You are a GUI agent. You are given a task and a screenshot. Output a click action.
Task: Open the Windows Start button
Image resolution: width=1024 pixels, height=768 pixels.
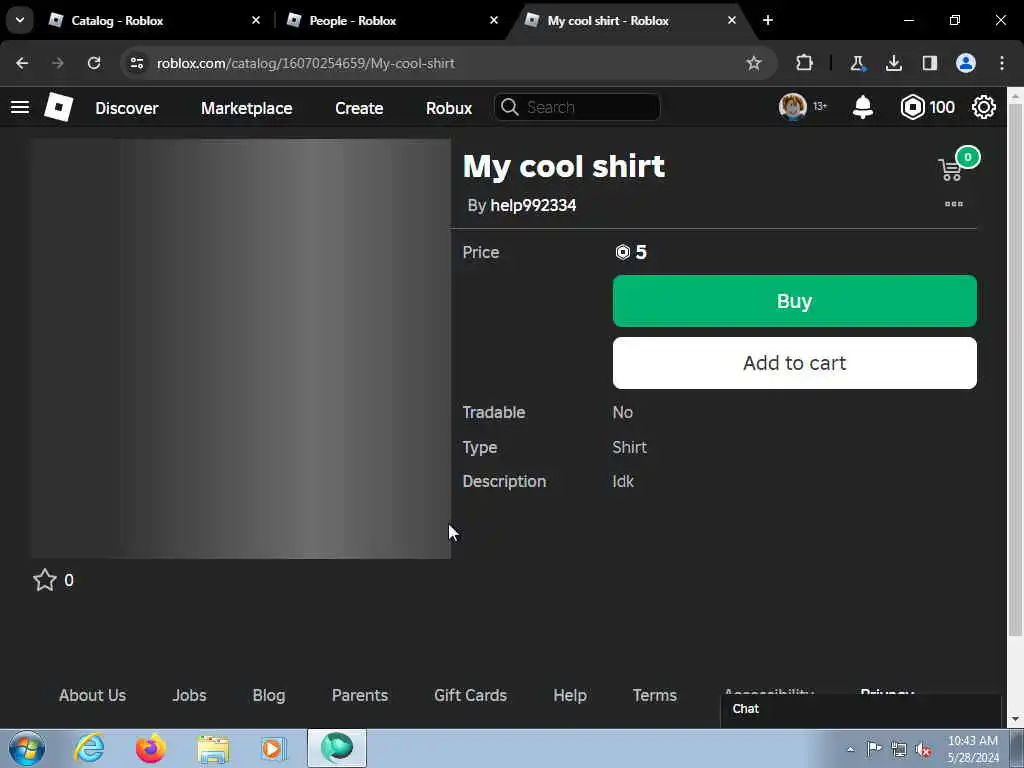click(27, 748)
